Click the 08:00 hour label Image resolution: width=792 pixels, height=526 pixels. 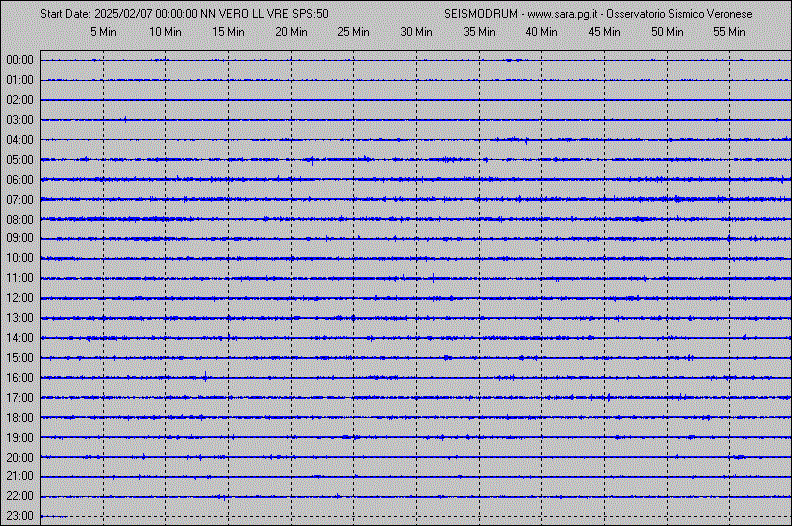click(x=20, y=220)
